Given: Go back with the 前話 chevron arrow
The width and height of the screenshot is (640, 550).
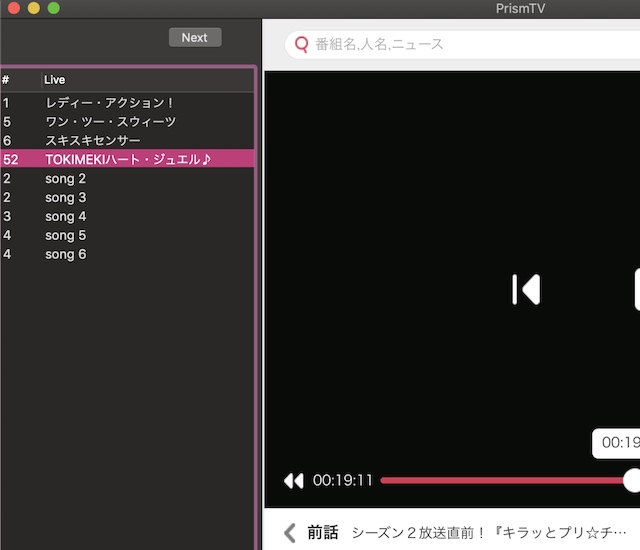Looking at the screenshot, I should 290,532.
